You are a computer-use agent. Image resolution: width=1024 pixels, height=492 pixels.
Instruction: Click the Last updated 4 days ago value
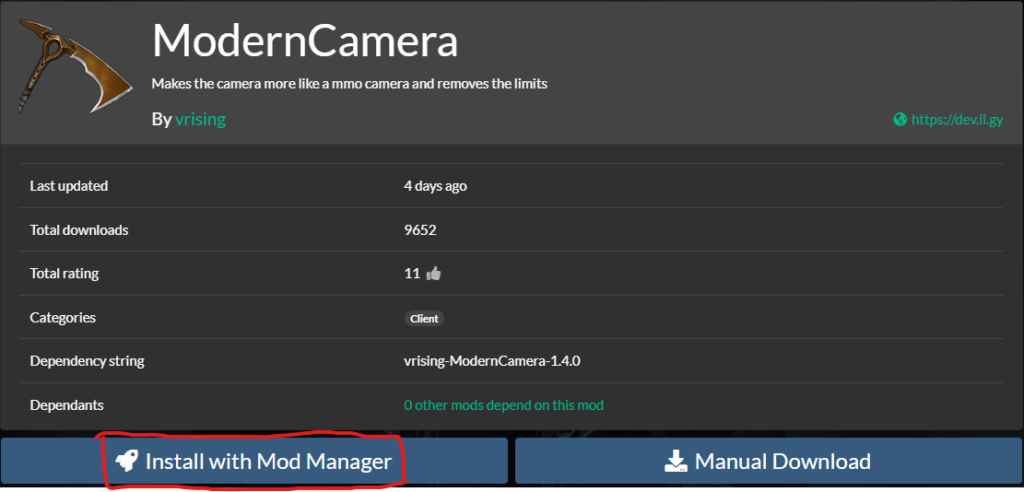point(436,186)
